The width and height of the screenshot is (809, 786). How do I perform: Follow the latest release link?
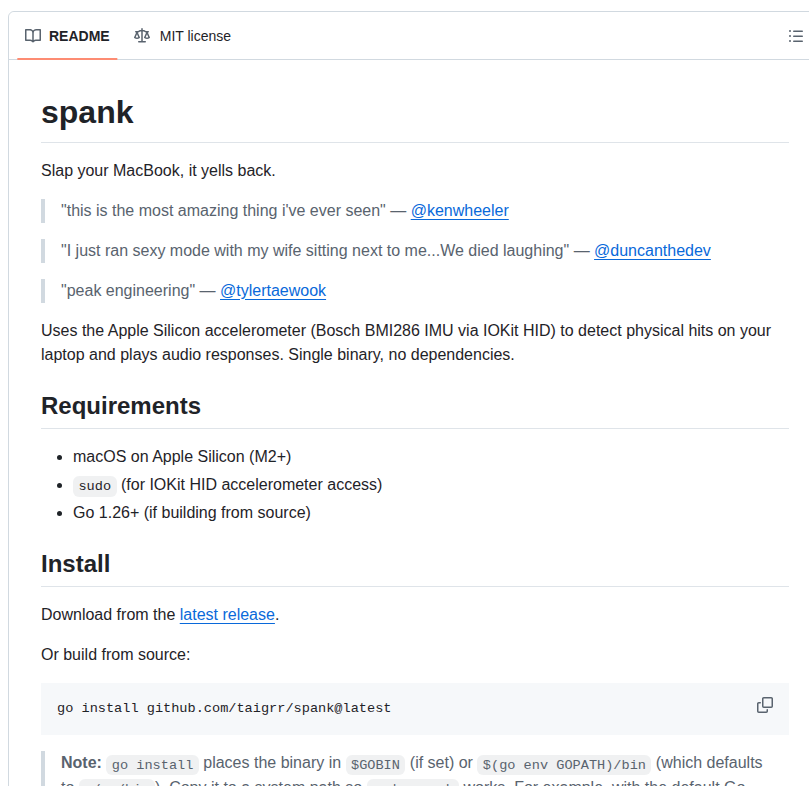[x=227, y=614]
